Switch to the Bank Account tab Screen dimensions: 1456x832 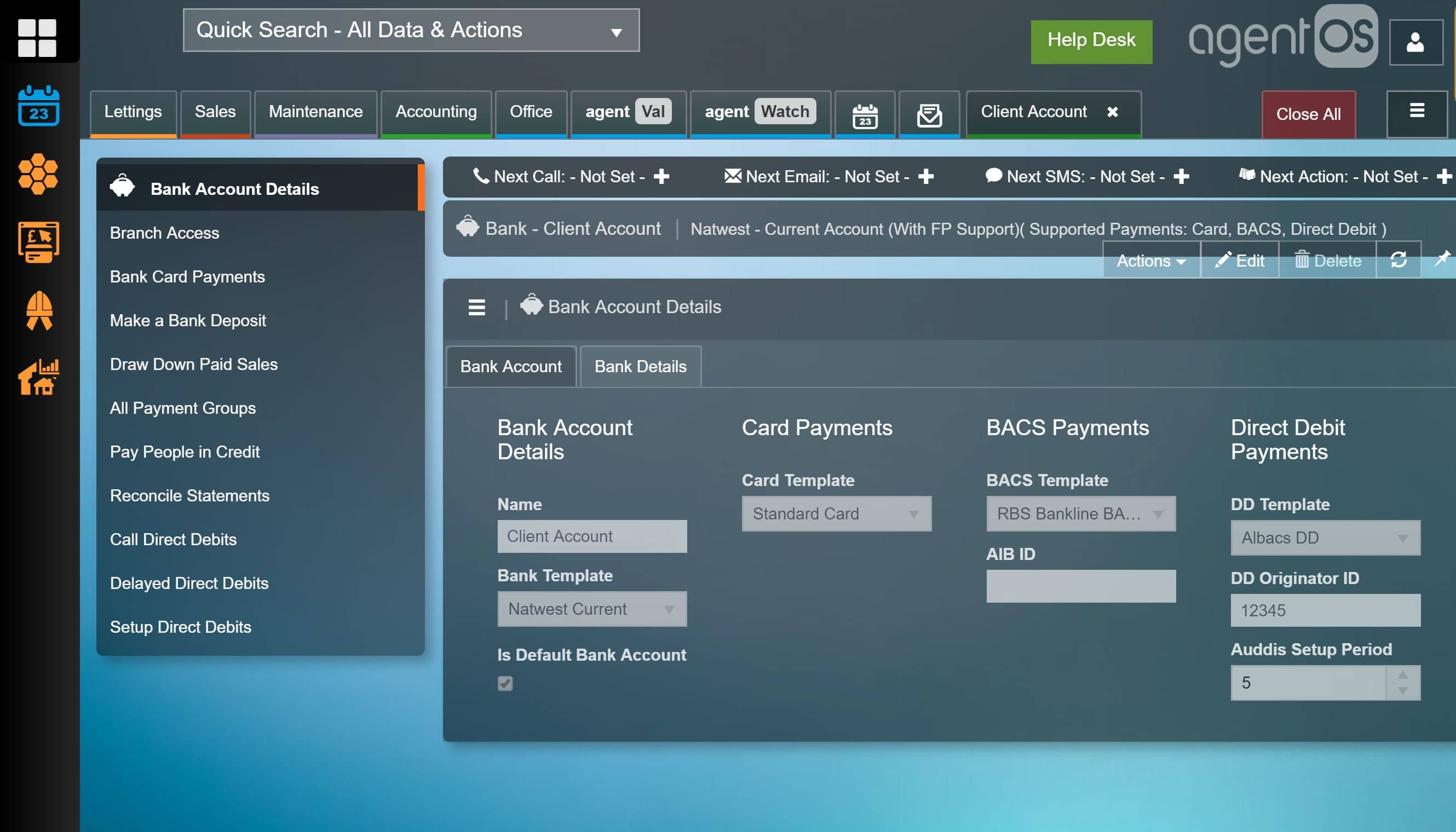[511, 367]
